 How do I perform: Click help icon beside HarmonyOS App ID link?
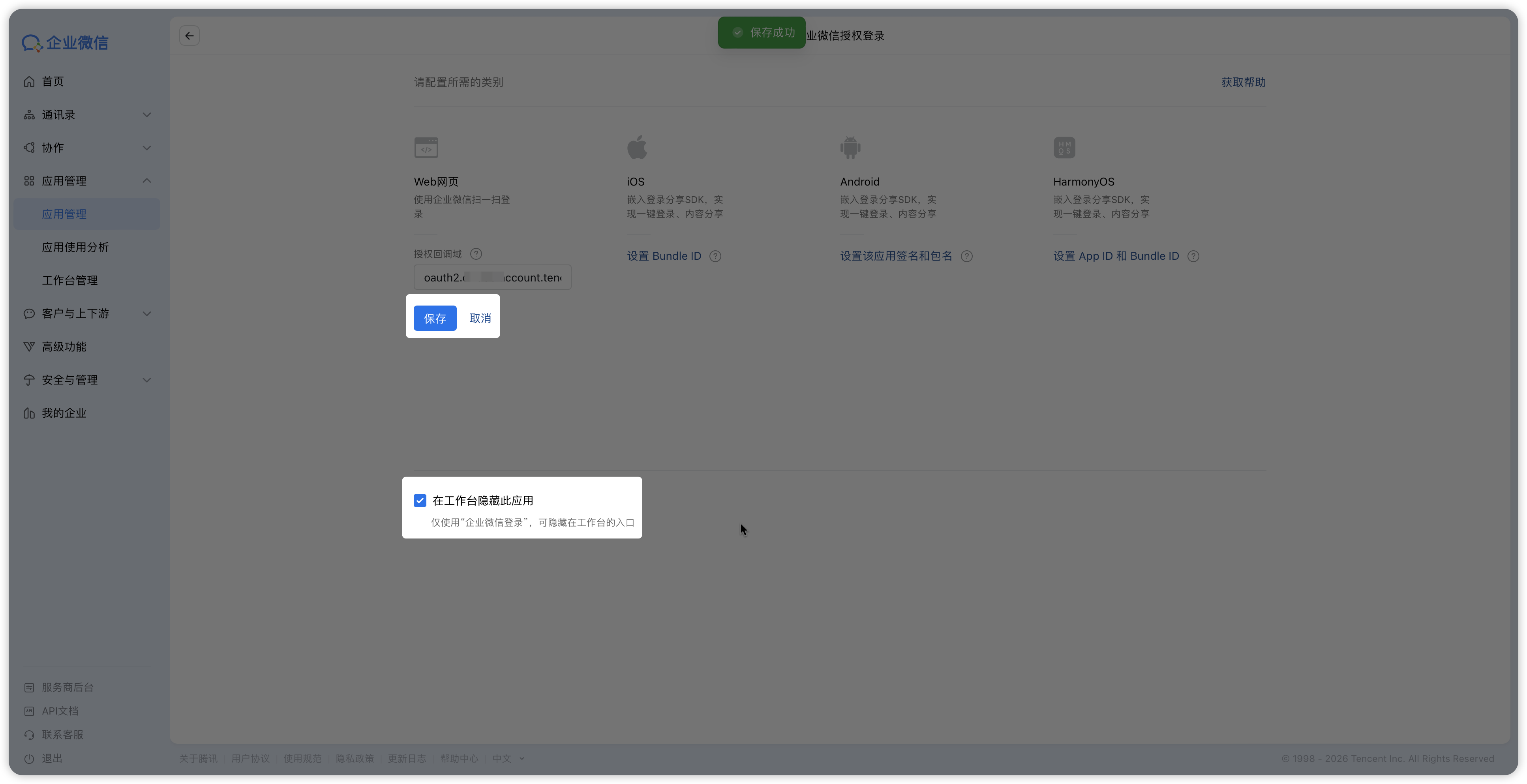[x=1193, y=256]
